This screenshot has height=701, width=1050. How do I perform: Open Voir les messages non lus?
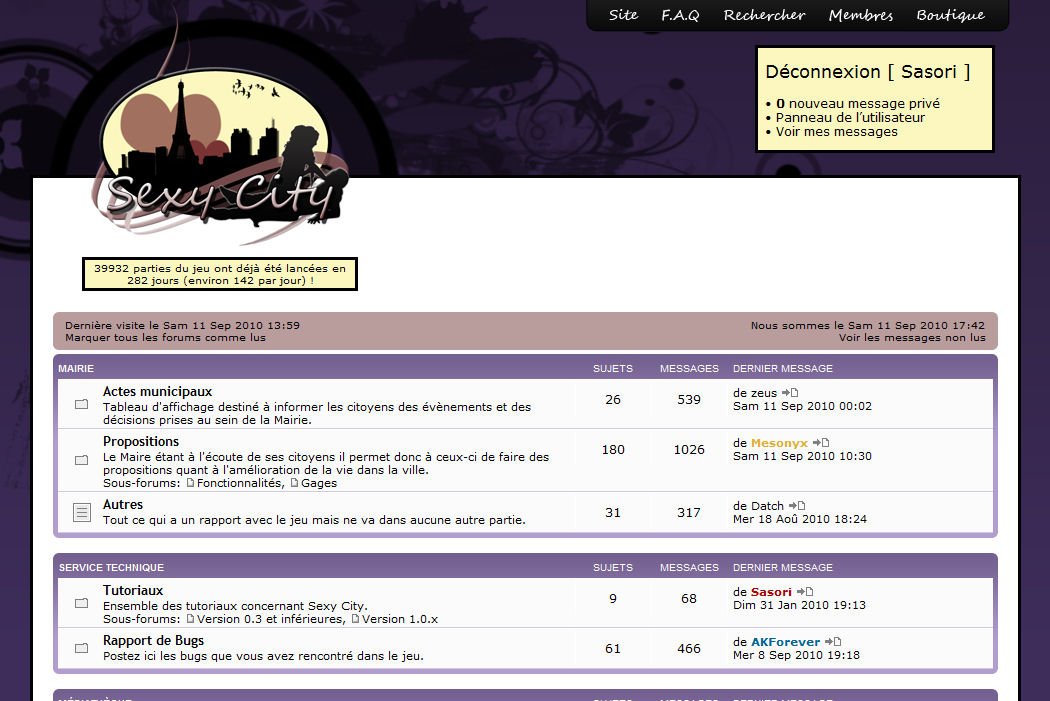(911, 338)
